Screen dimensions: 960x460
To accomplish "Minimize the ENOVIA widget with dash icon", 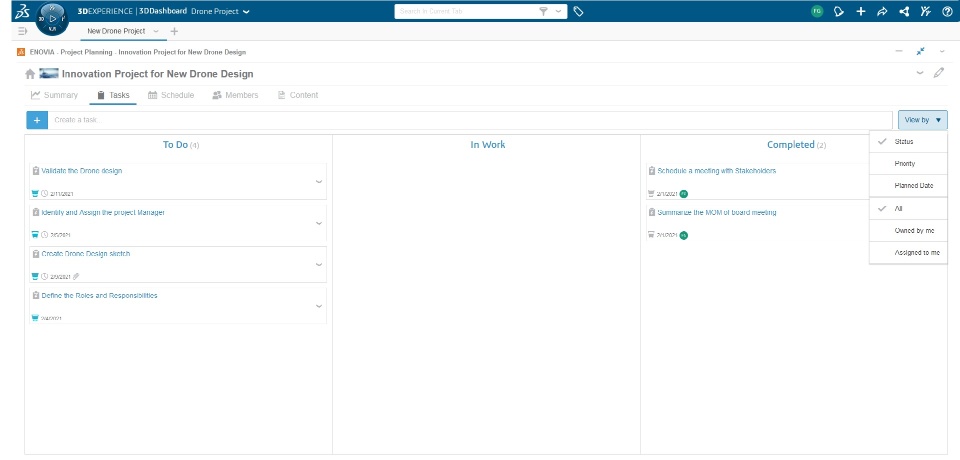I will pos(899,51).
